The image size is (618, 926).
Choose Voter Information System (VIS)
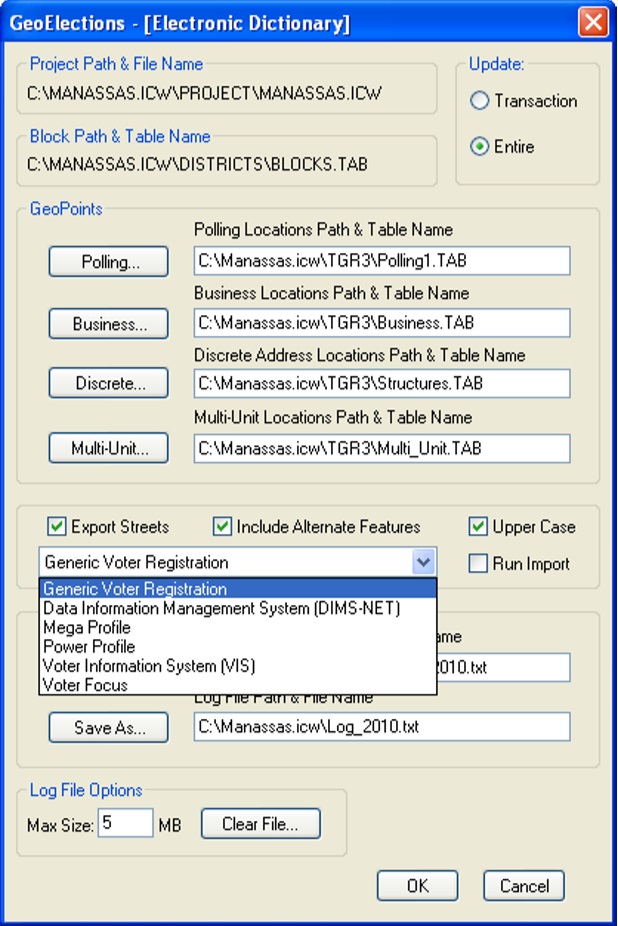(148, 666)
